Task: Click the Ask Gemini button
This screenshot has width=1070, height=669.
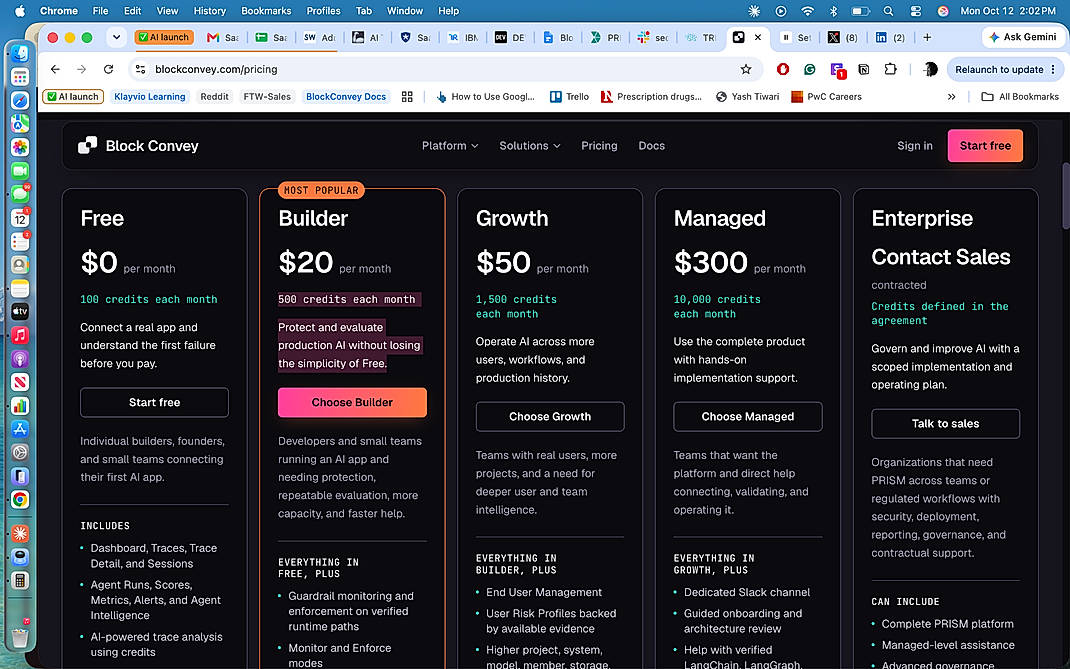Action: (1022, 37)
